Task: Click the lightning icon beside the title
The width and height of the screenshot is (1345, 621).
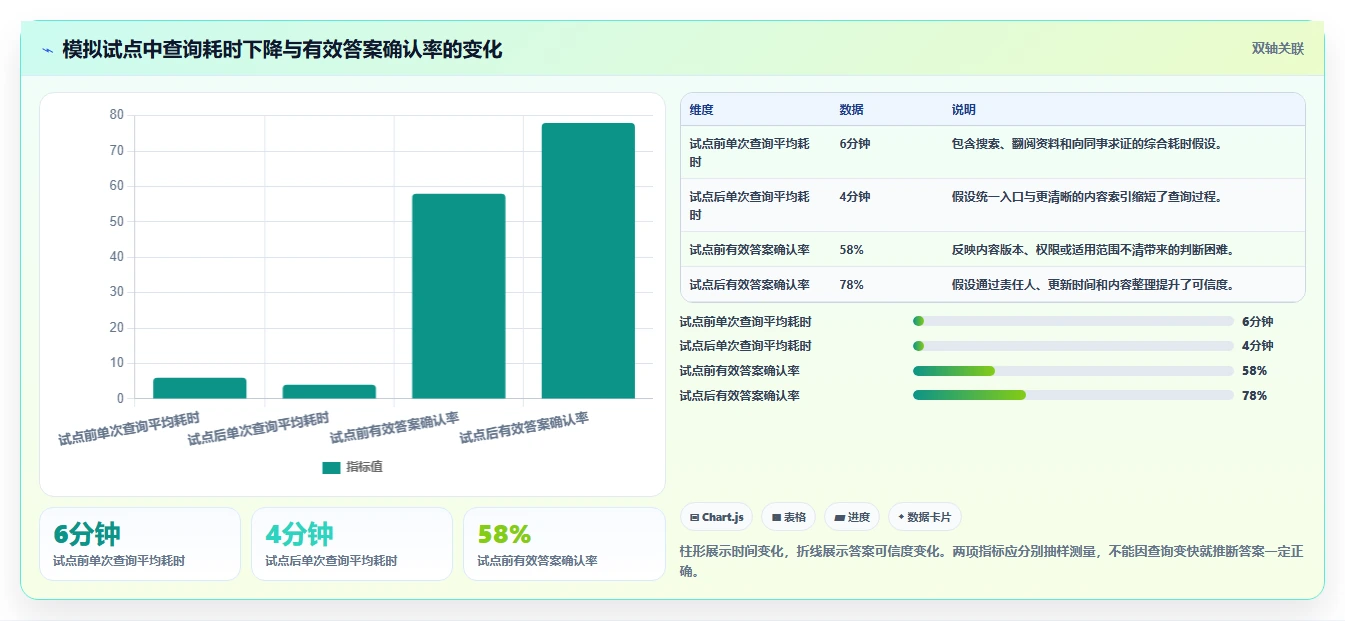Action: tap(47, 50)
